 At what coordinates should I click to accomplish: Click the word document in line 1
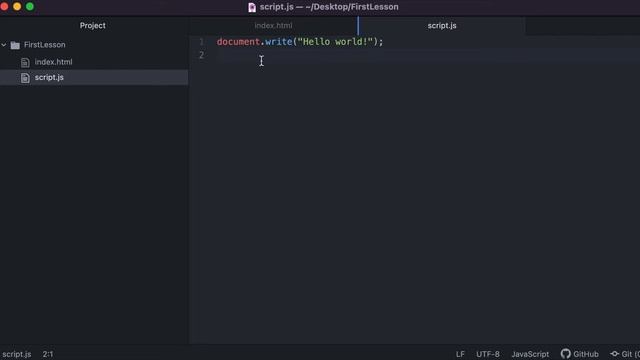(x=238, y=42)
